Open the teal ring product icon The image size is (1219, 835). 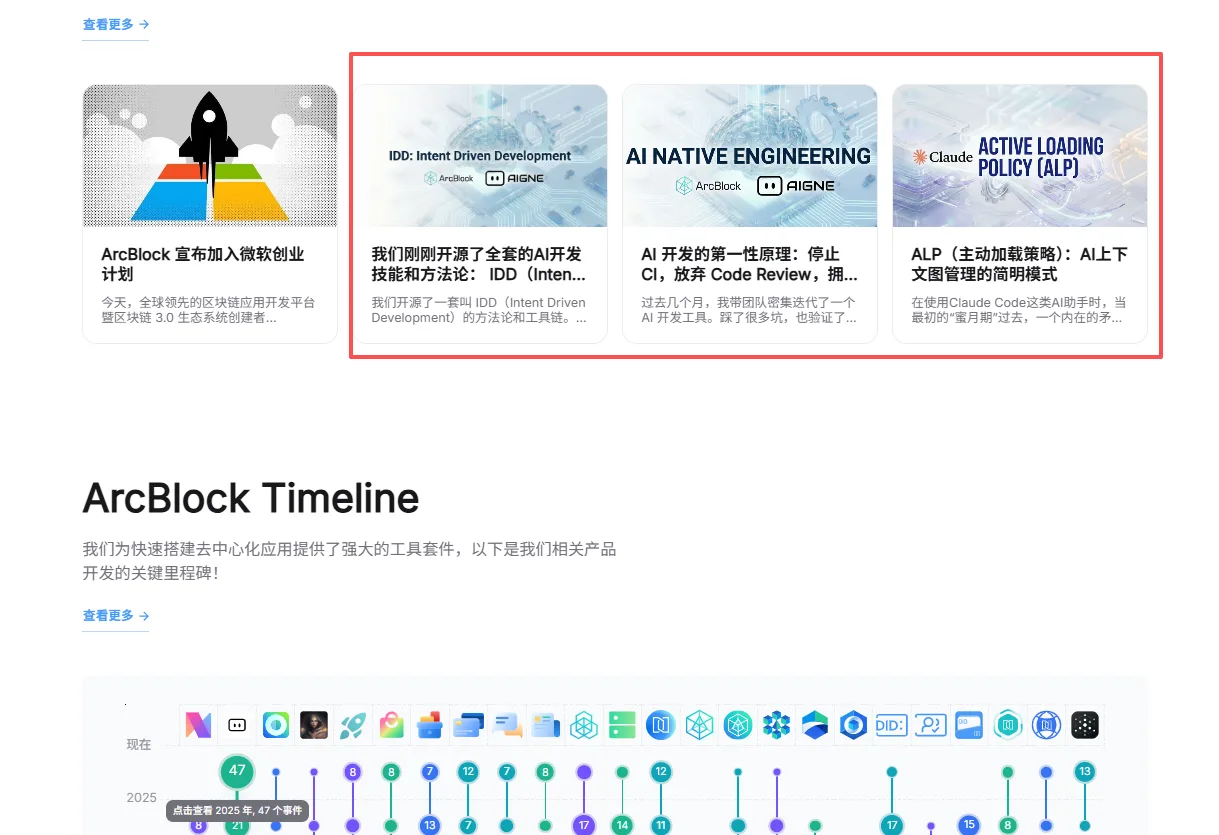pyautogui.click(x=276, y=725)
